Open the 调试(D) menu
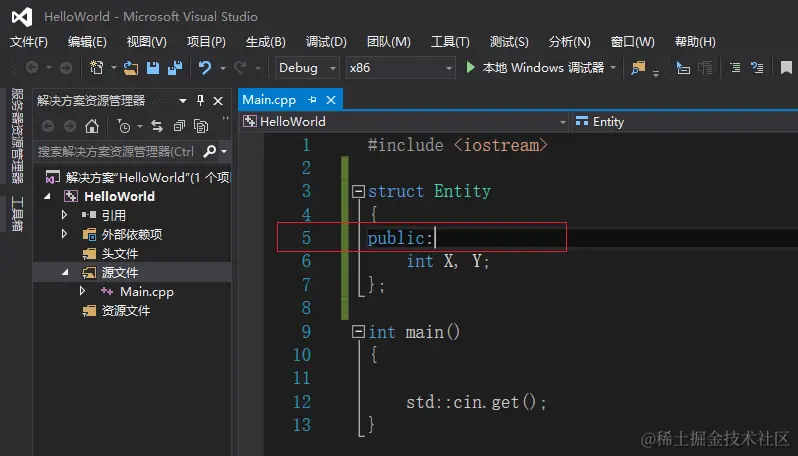The image size is (798, 456). 326,42
